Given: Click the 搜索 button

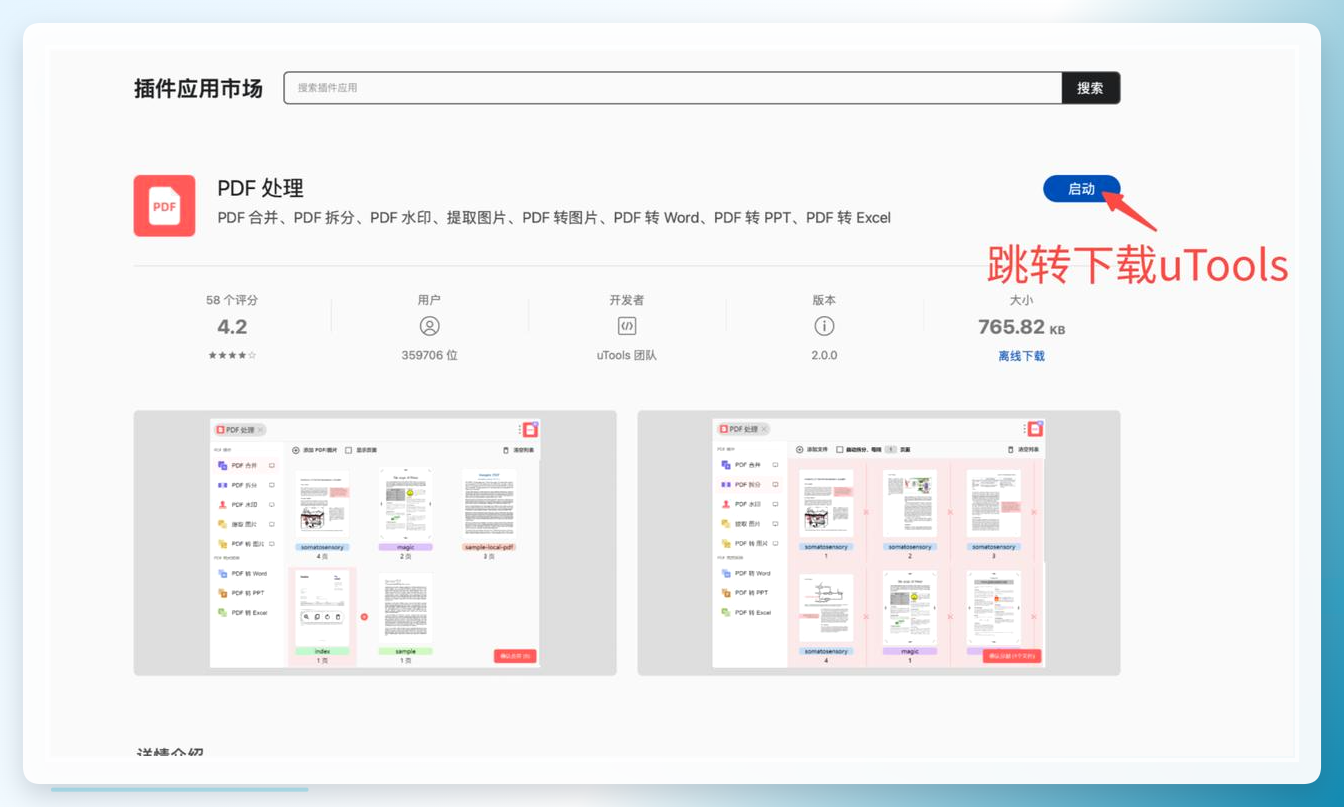Looking at the screenshot, I should [x=1091, y=88].
